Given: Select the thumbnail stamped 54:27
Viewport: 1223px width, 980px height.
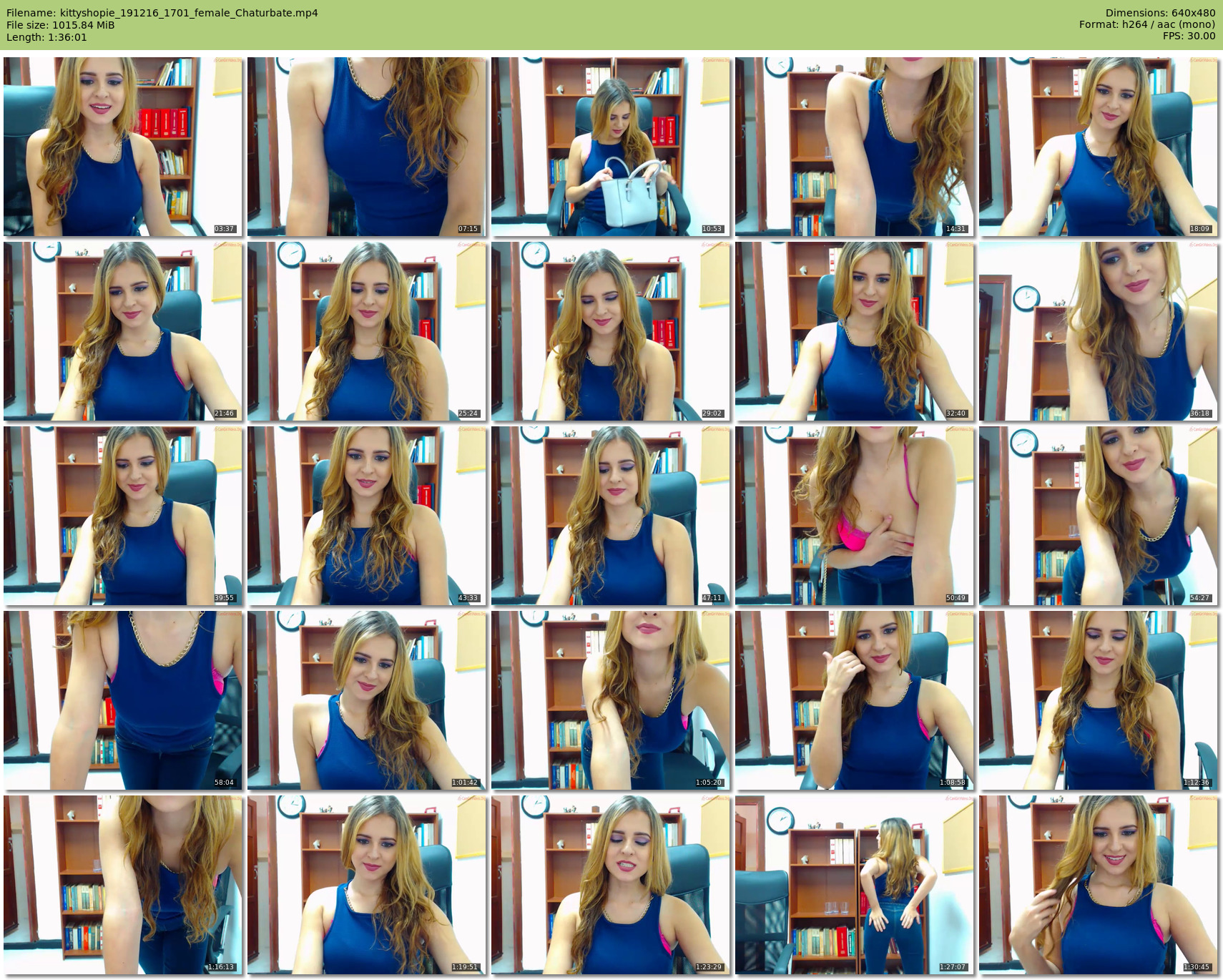Looking at the screenshot, I should tap(1098, 516).
